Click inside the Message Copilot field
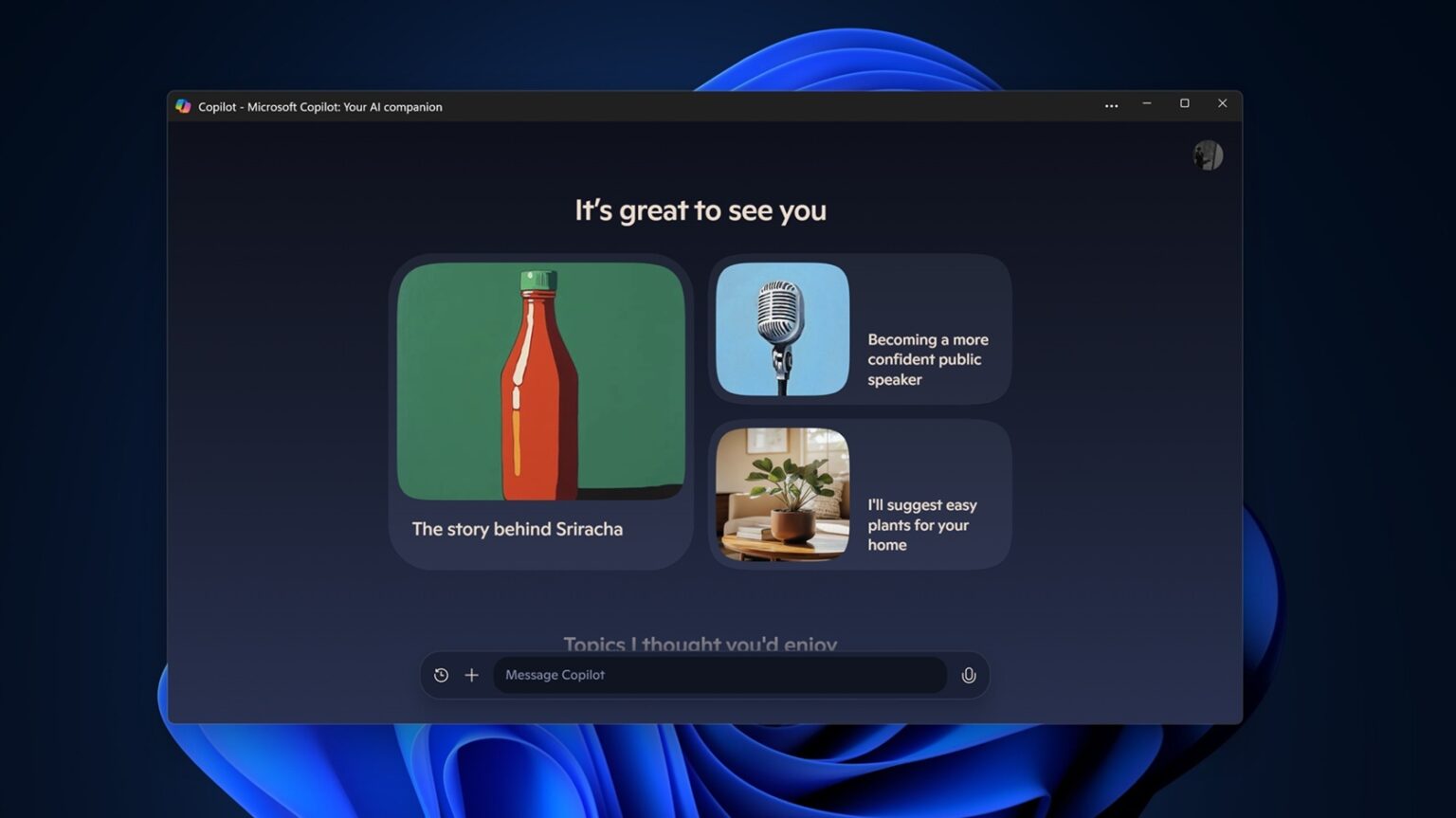1456x818 pixels. [720, 675]
